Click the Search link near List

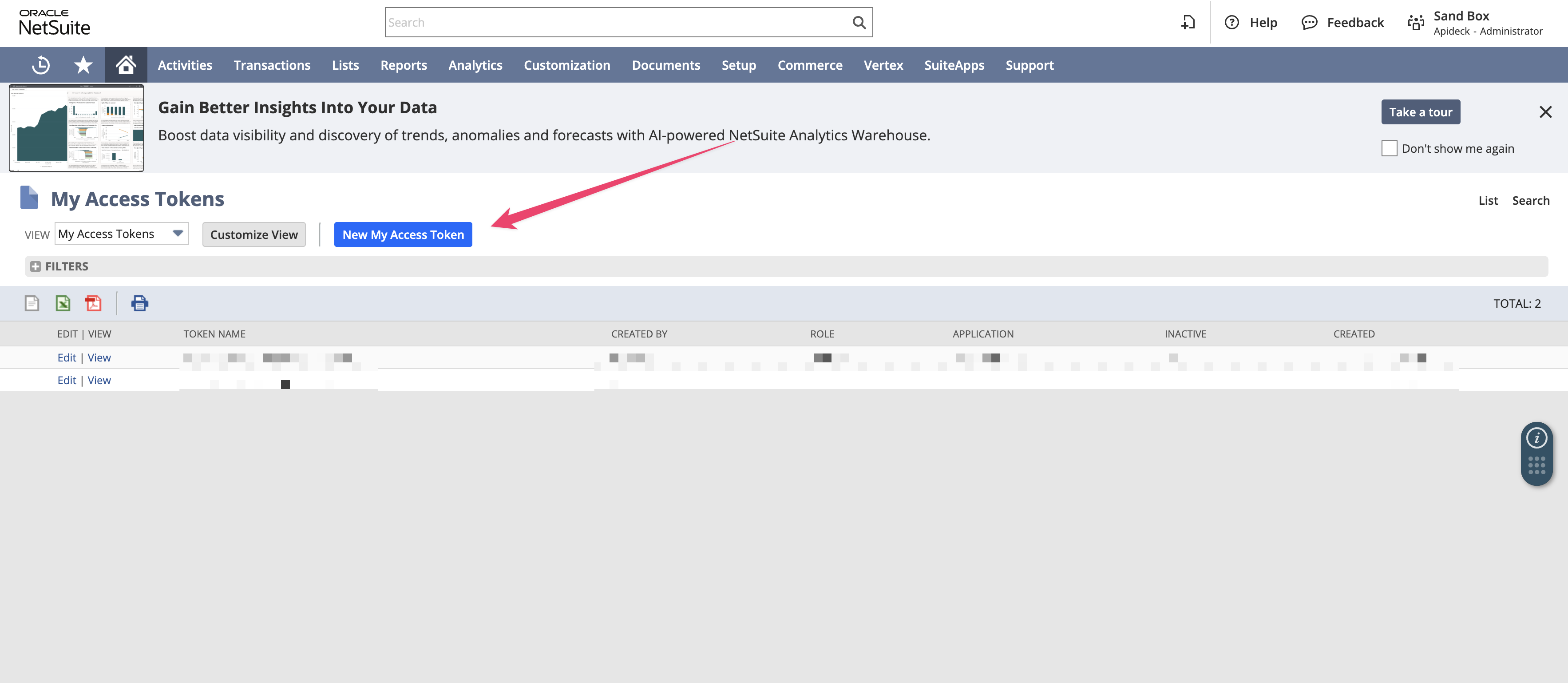coord(1530,200)
